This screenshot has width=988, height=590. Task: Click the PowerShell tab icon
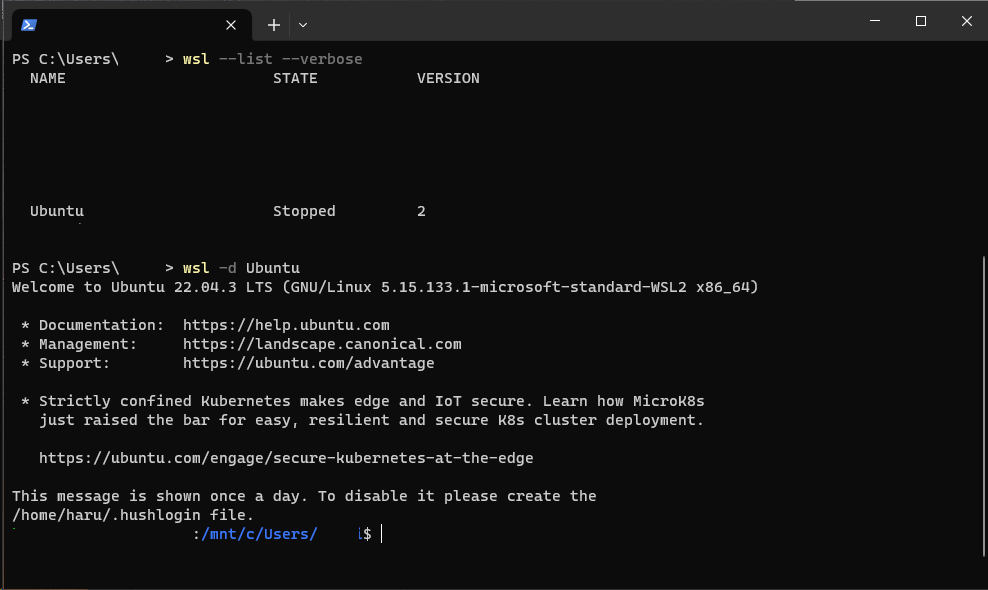click(29, 25)
